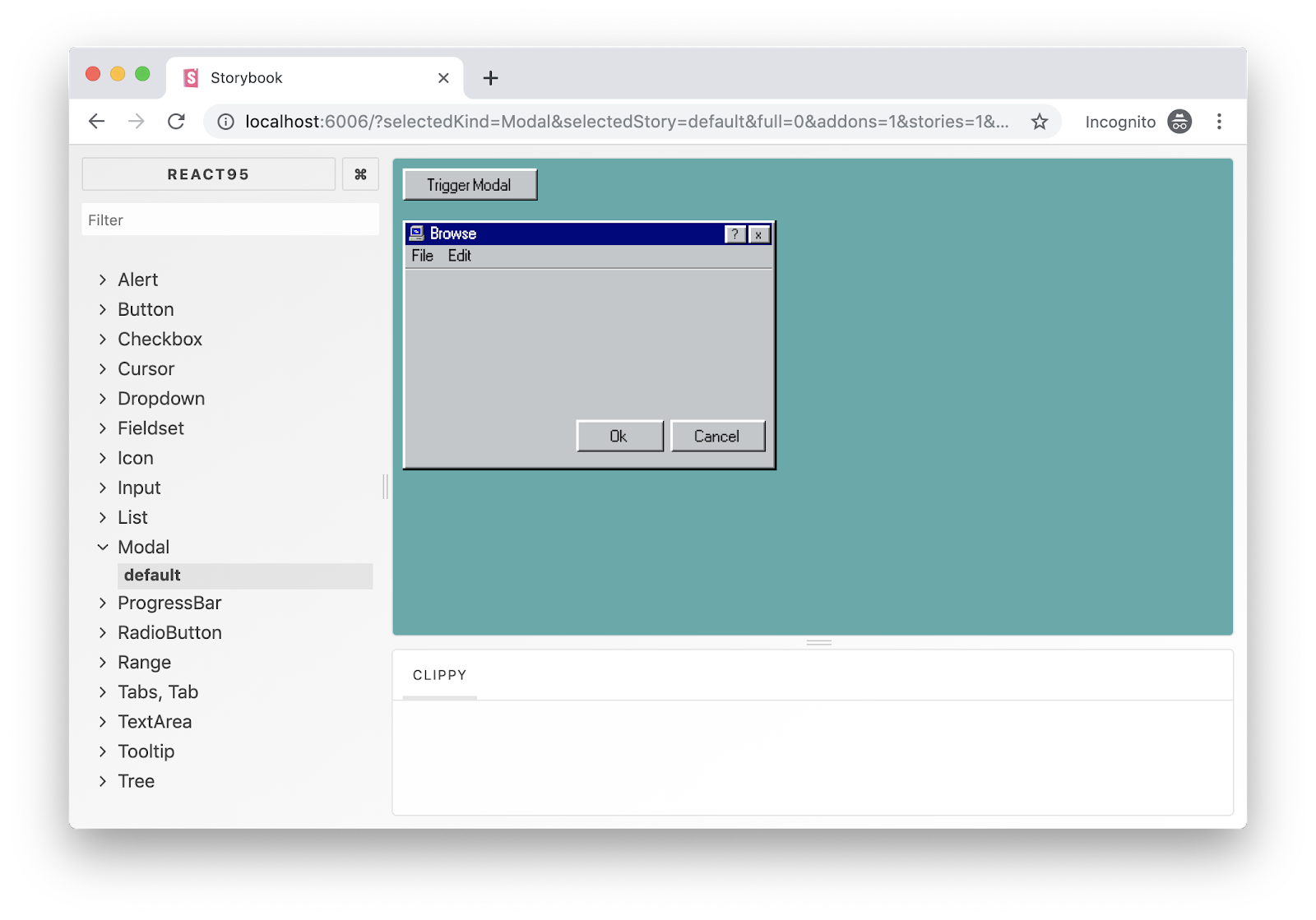The height and width of the screenshot is (920, 1316).
Task: Click Cancel in the Browse modal
Action: [717, 436]
